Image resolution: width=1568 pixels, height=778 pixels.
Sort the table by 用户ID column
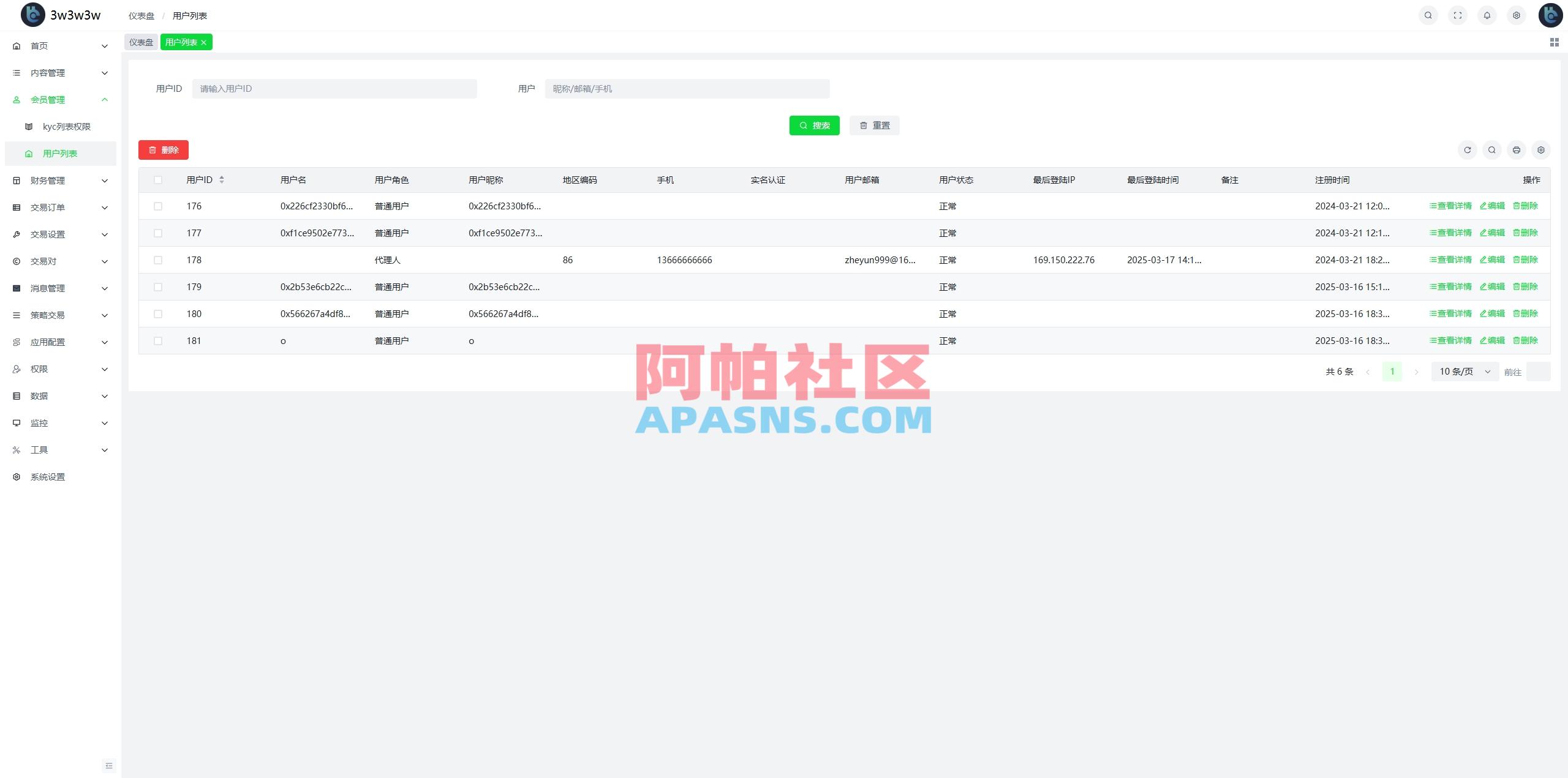coord(221,179)
